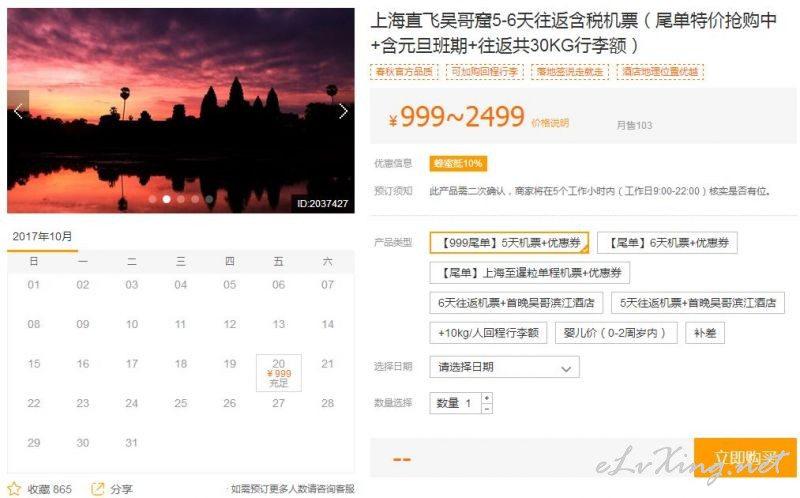Click the star icon next to 收藏
Screen dimensions: 800x498
coord(14,489)
